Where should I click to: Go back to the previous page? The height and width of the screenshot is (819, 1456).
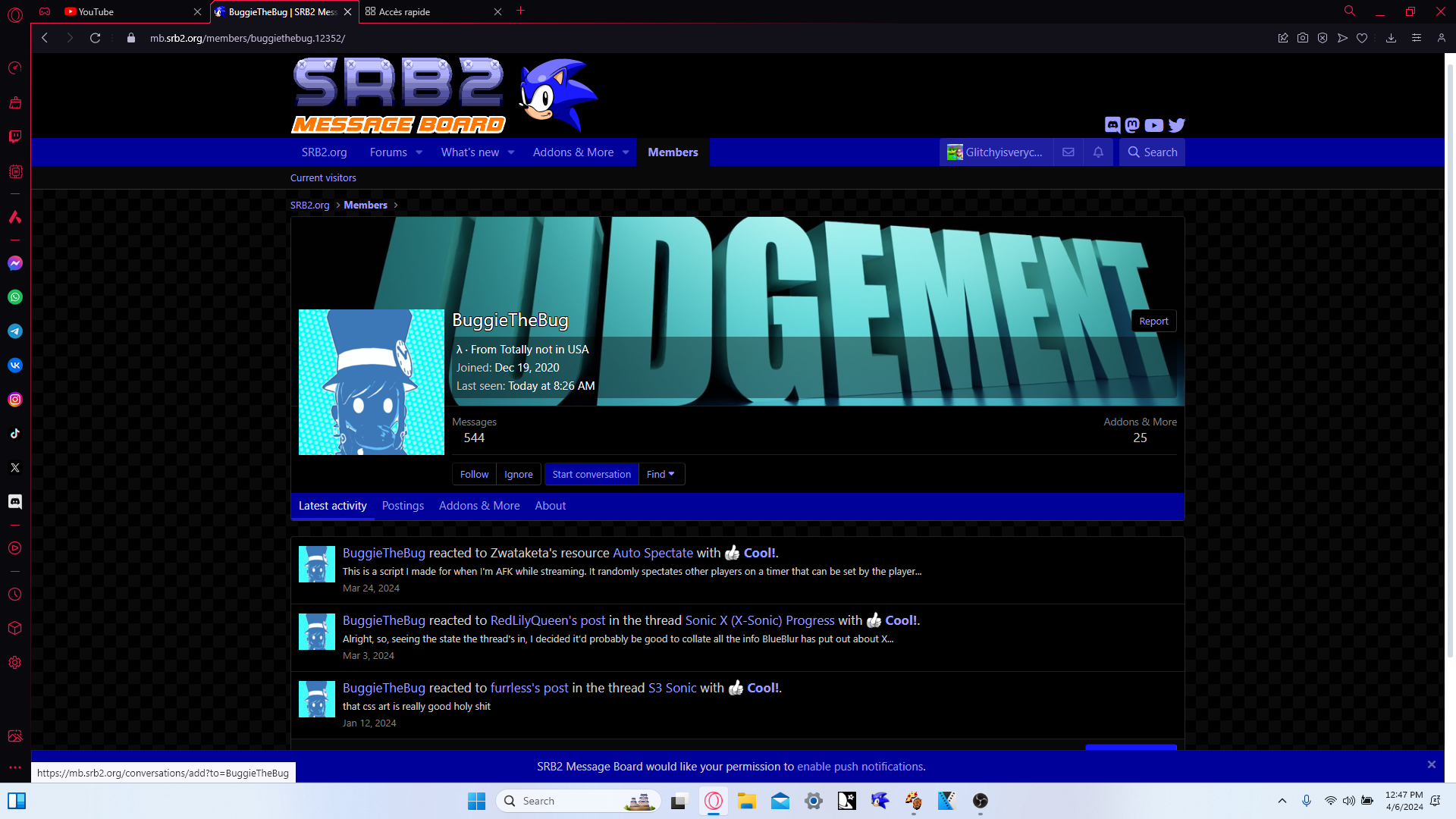click(x=45, y=38)
